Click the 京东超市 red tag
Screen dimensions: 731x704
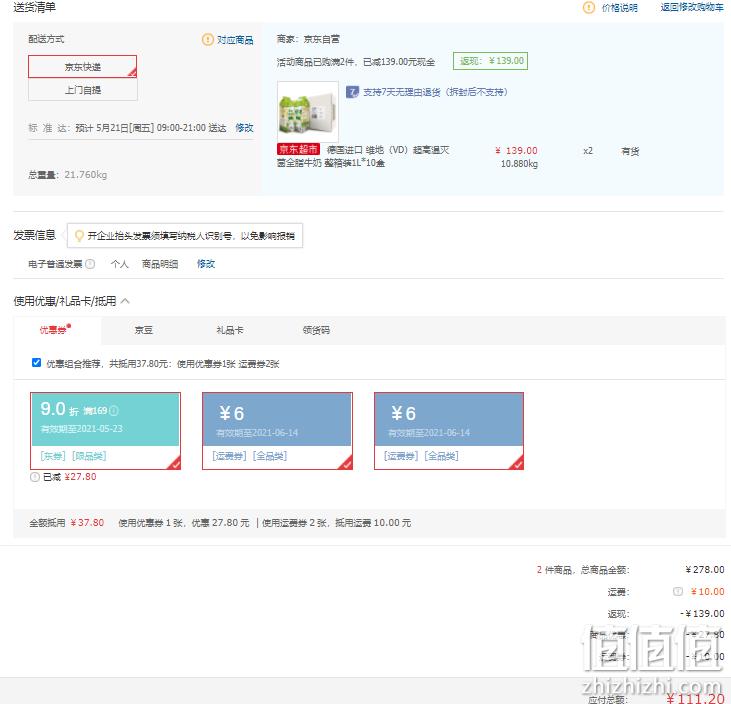tap(298, 149)
